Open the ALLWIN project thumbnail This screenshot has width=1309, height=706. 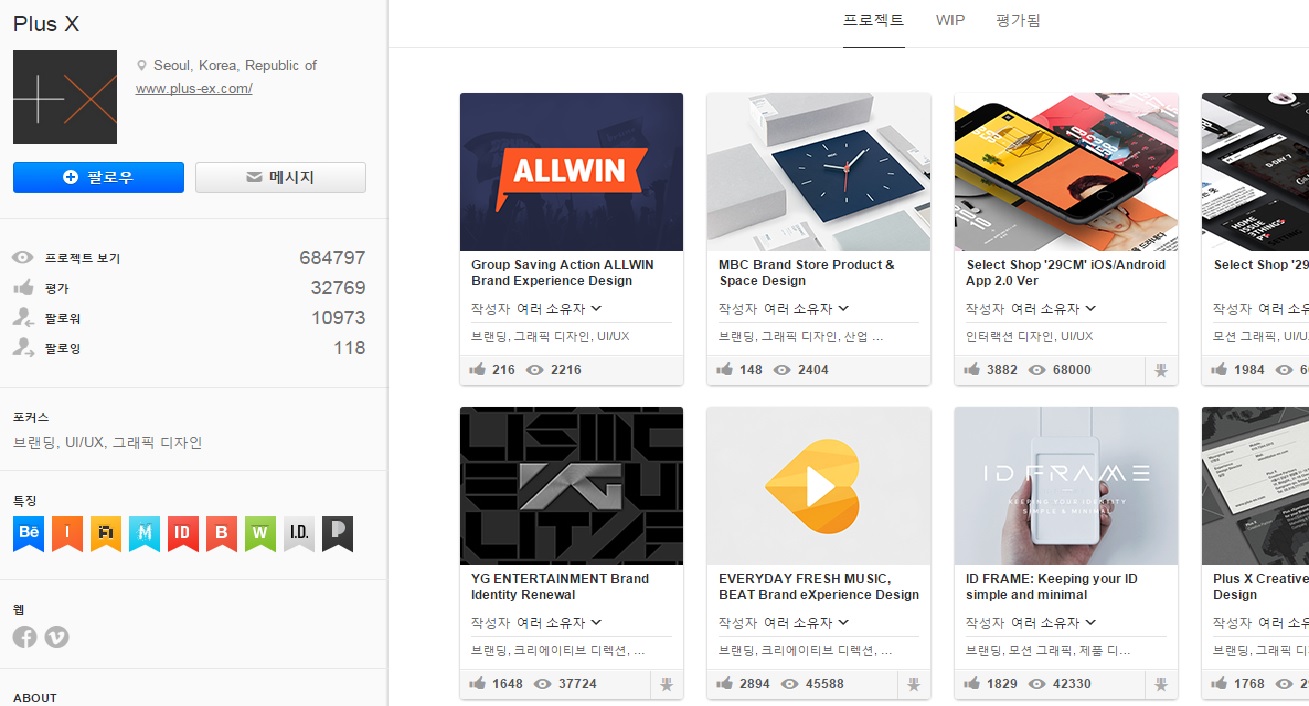[571, 172]
